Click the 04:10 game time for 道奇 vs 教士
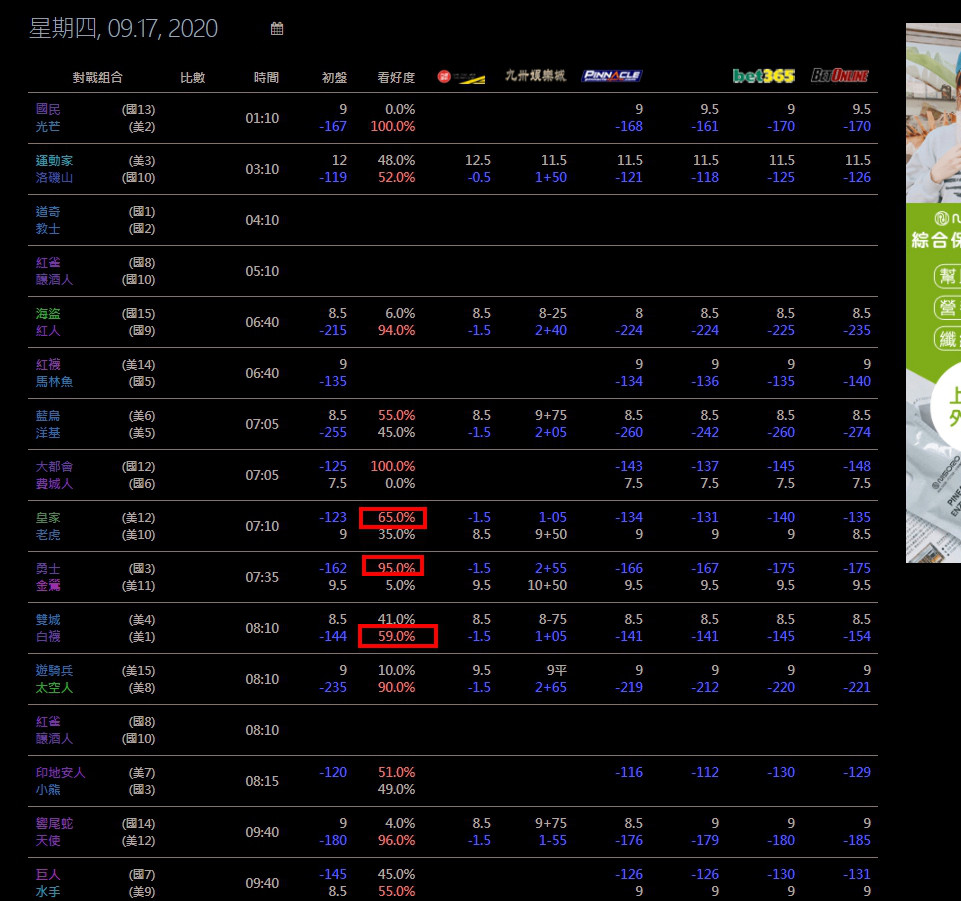The height and width of the screenshot is (901, 961). 262,220
